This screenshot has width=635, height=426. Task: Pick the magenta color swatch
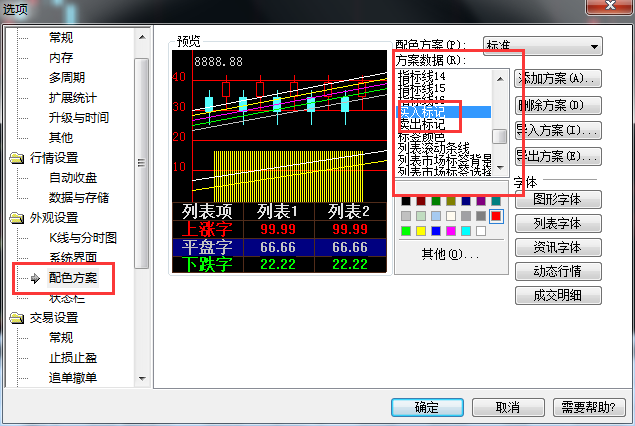pyautogui.click(x=451, y=231)
